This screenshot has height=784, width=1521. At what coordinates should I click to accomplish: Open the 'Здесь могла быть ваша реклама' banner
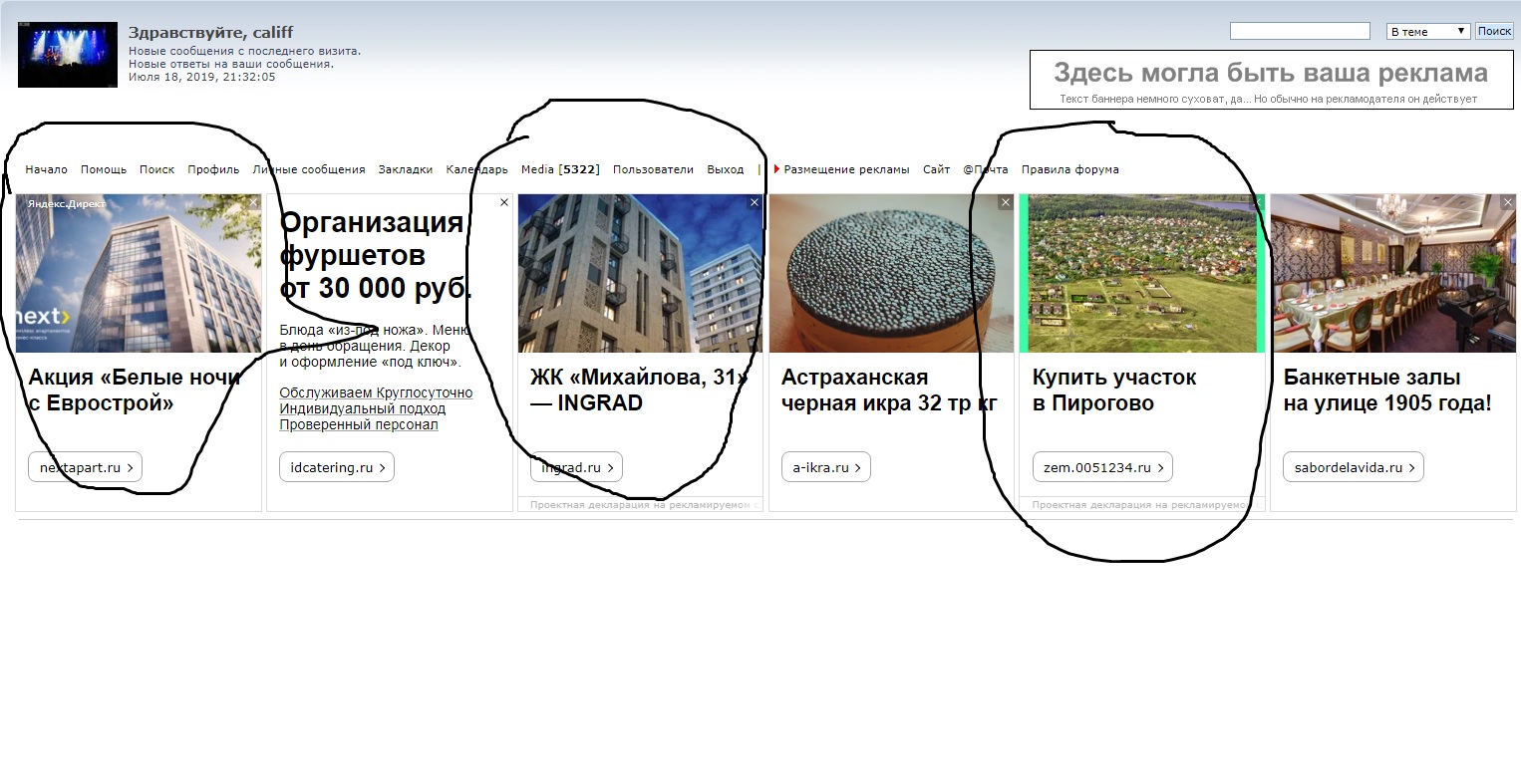1271,80
